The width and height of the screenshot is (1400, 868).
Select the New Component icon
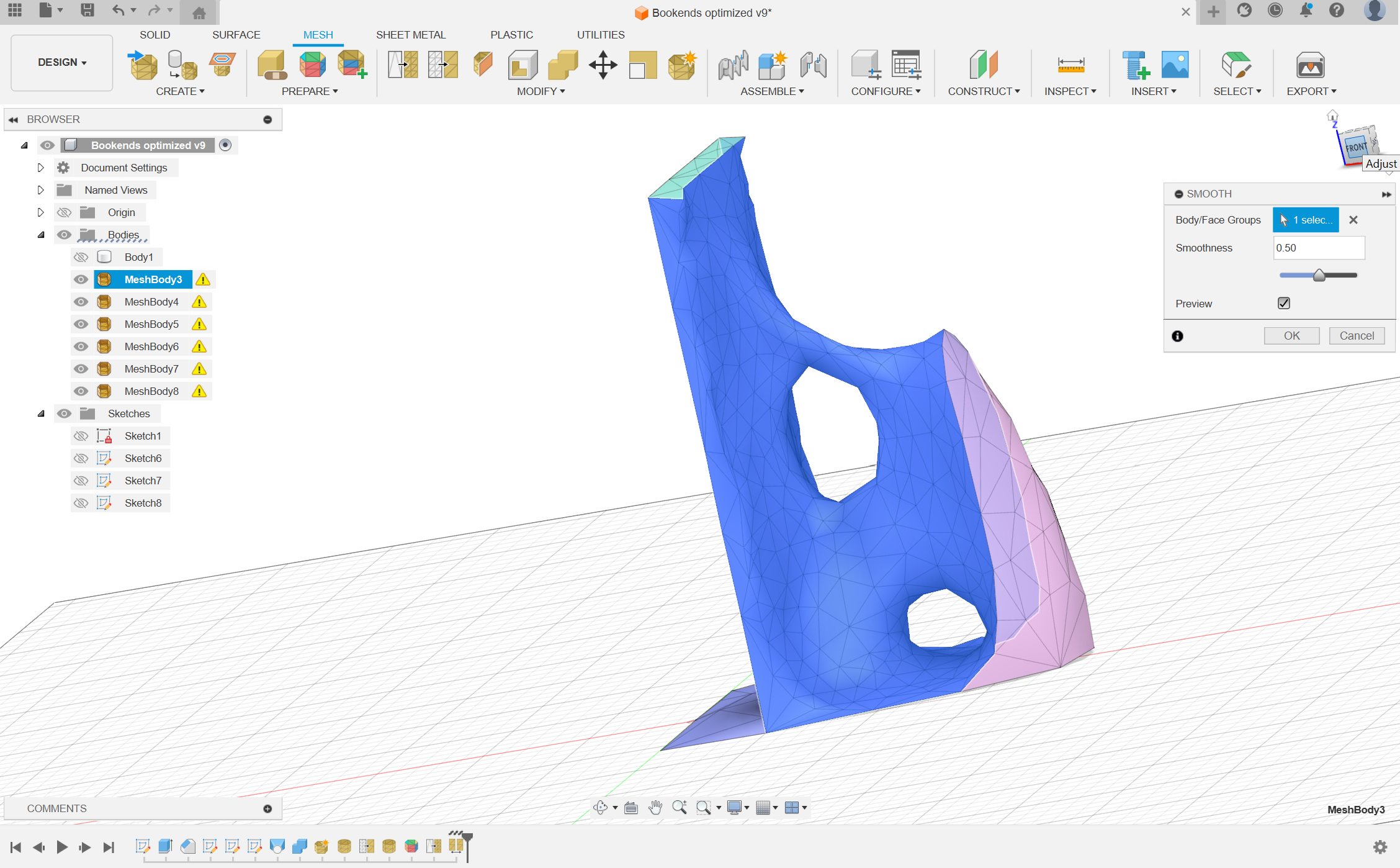click(x=773, y=65)
